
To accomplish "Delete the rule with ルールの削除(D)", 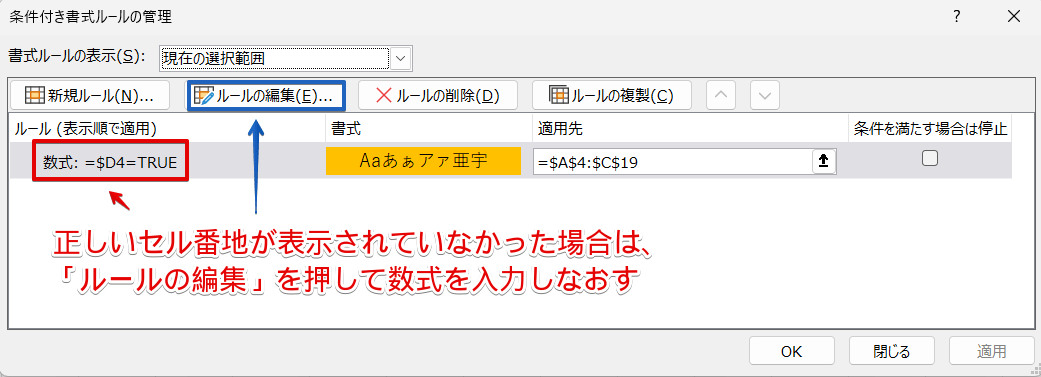I will pos(438,96).
